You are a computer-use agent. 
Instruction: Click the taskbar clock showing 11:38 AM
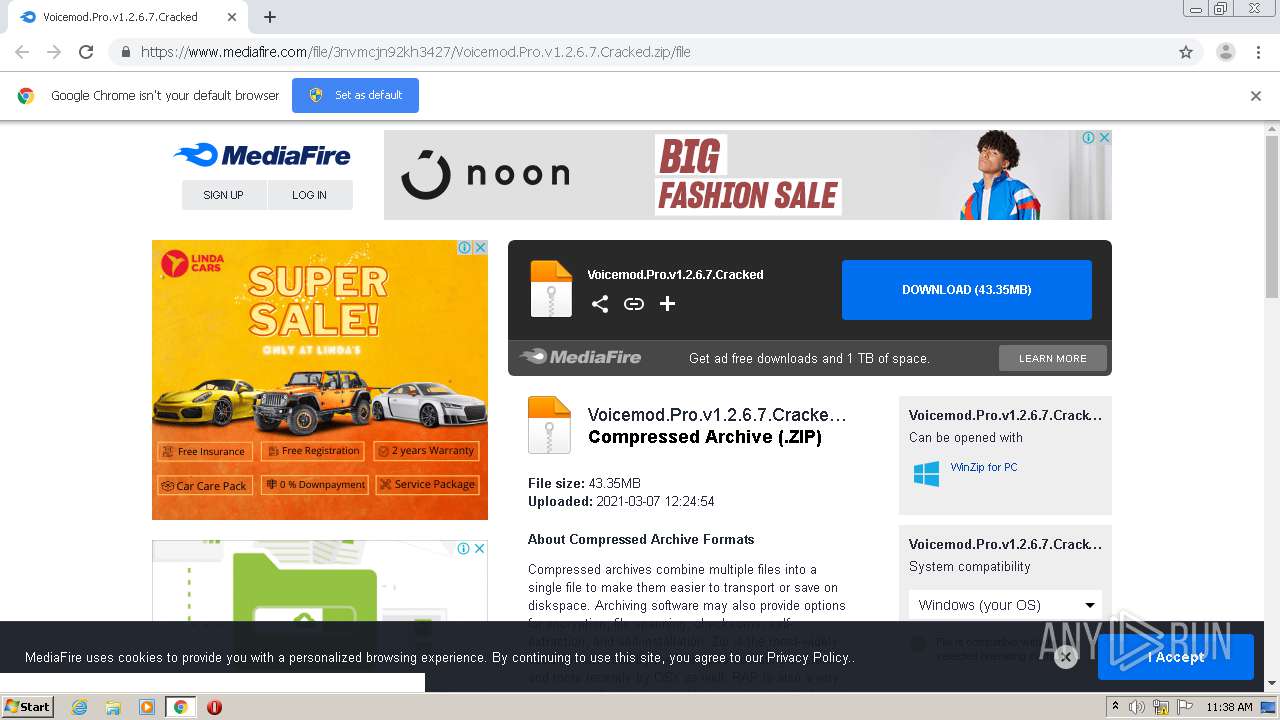(x=1229, y=707)
